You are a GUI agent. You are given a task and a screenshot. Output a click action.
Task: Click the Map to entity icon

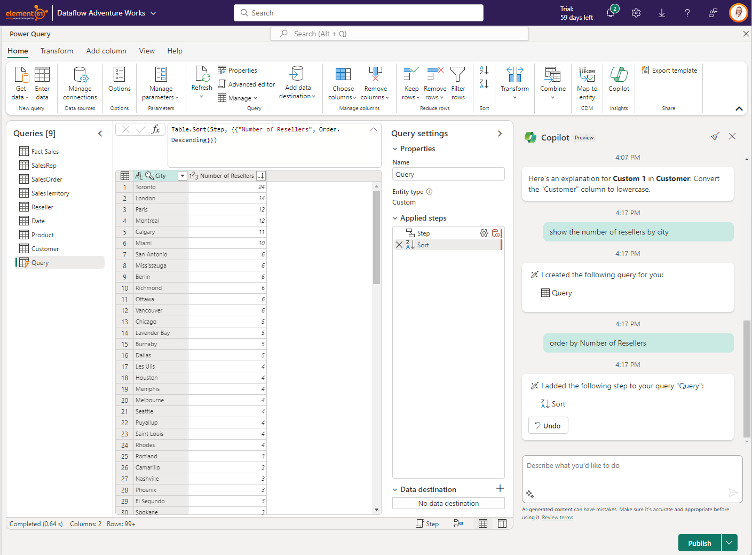click(587, 76)
